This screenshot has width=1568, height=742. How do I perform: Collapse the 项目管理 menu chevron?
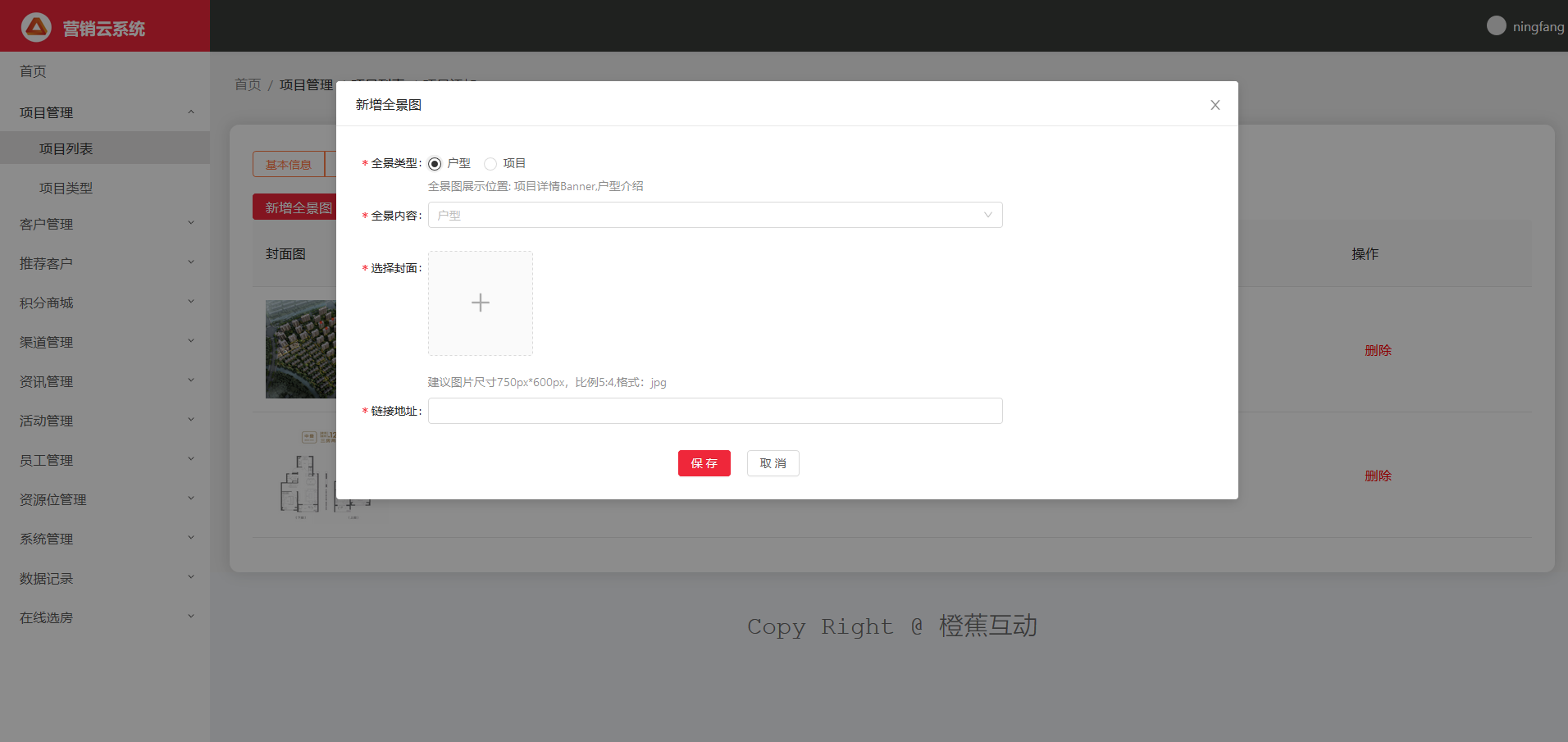191,112
